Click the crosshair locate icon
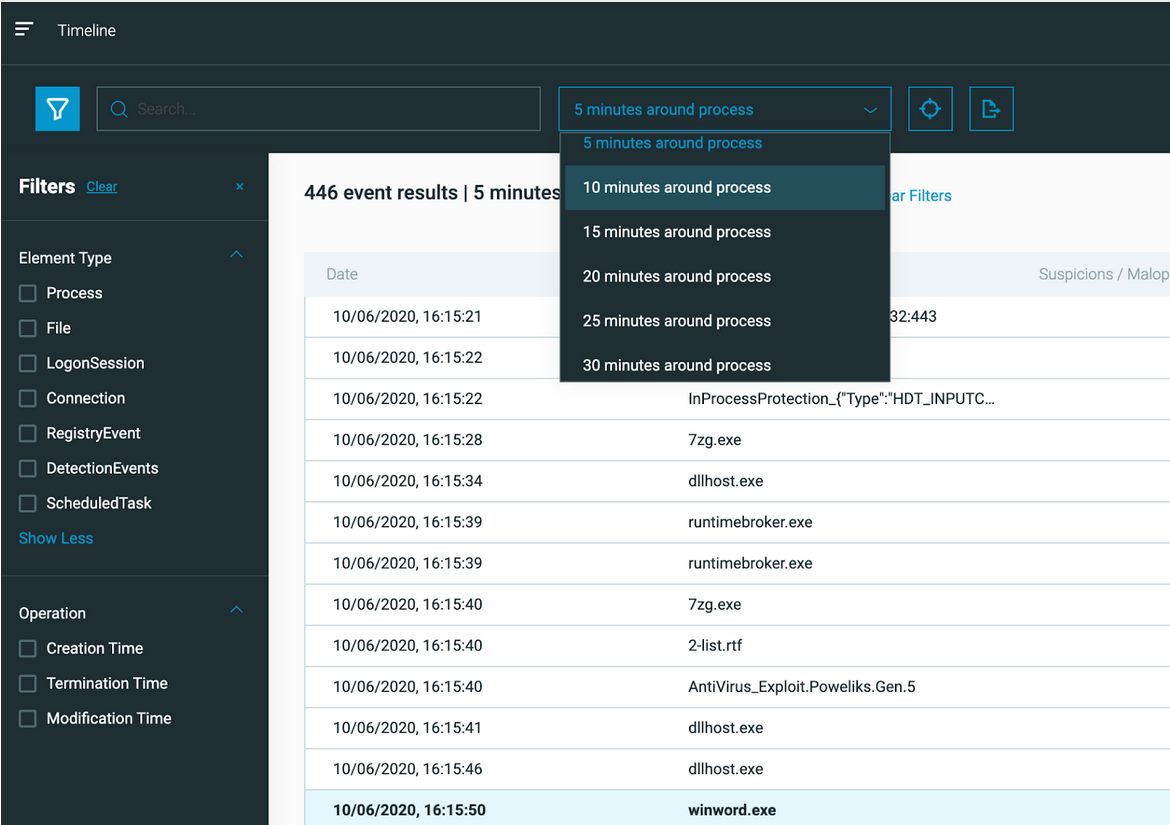This screenshot has height=825, width=1170. point(930,108)
